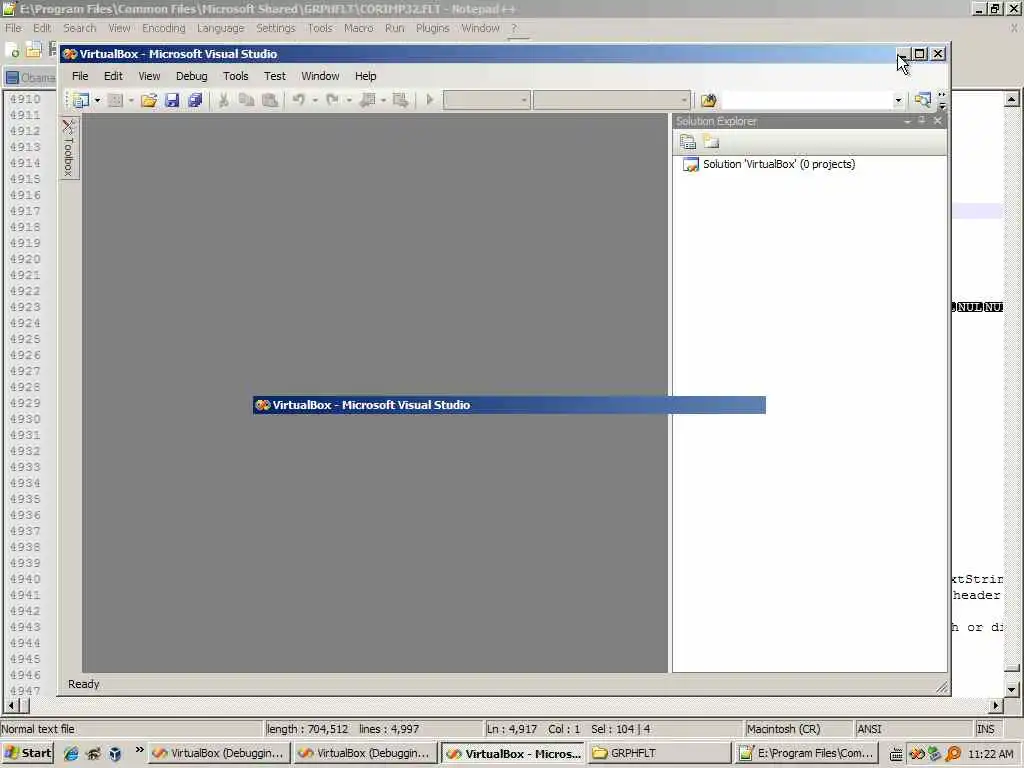Image resolution: width=1024 pixels, height=768 pixels.
Task: Click the Open File folder icon
Action: pyautogui.click(x=149, y=100)
